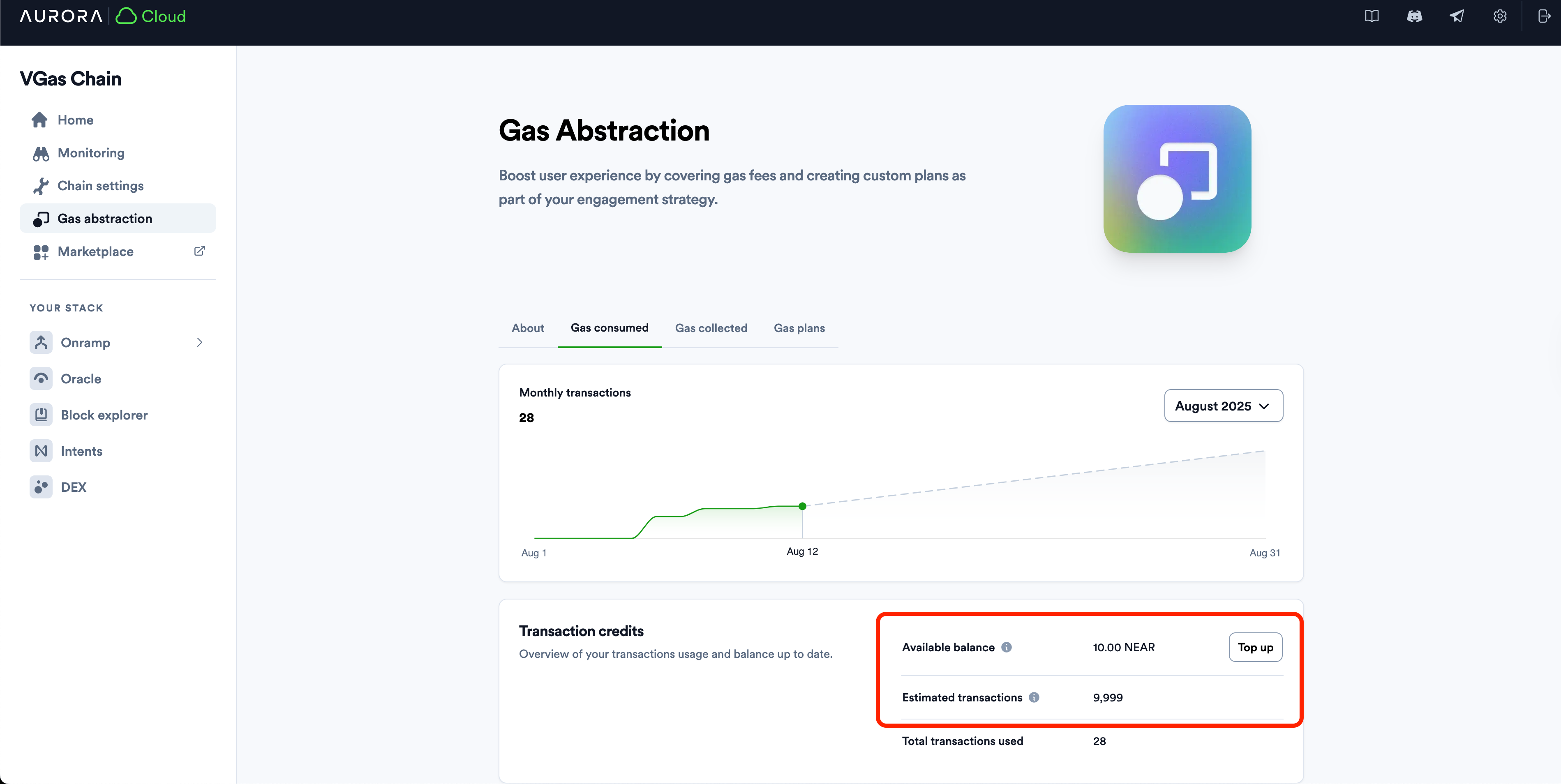The image size is (1561, 784).
Task: Click the Estimated transactions info icon
Action: 1034,697
